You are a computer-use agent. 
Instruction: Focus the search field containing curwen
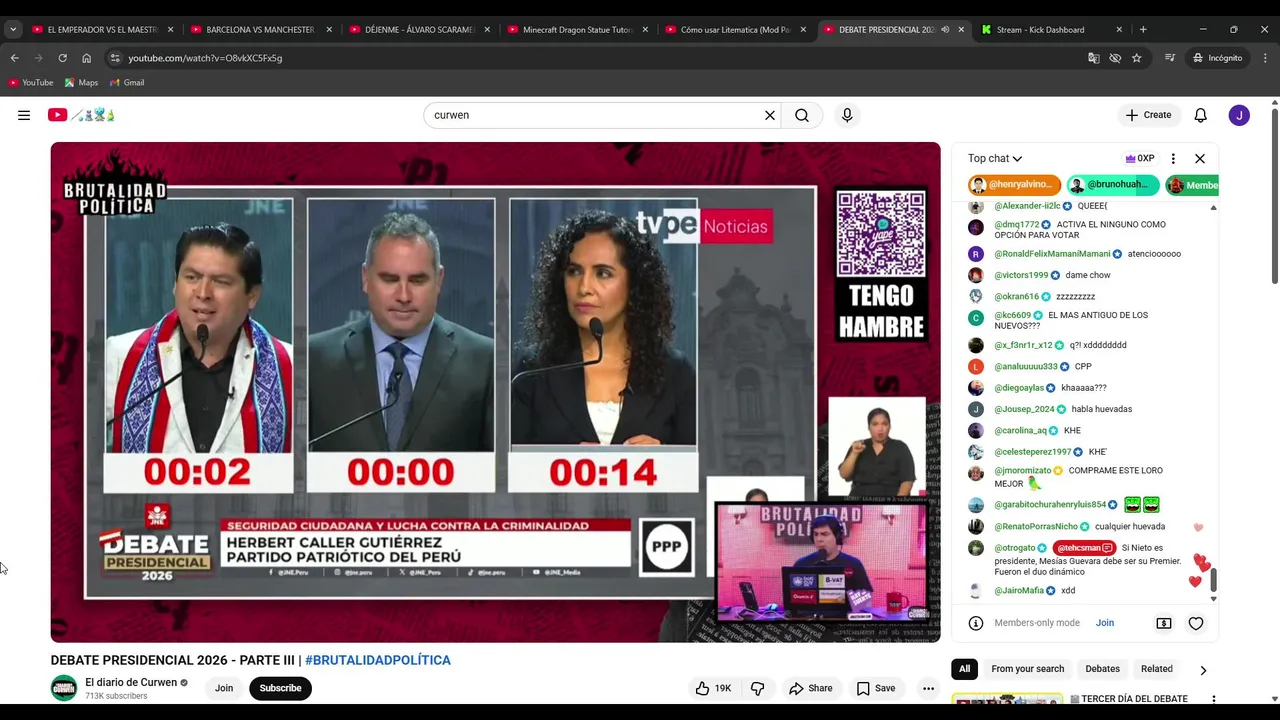tap(595, 115)
